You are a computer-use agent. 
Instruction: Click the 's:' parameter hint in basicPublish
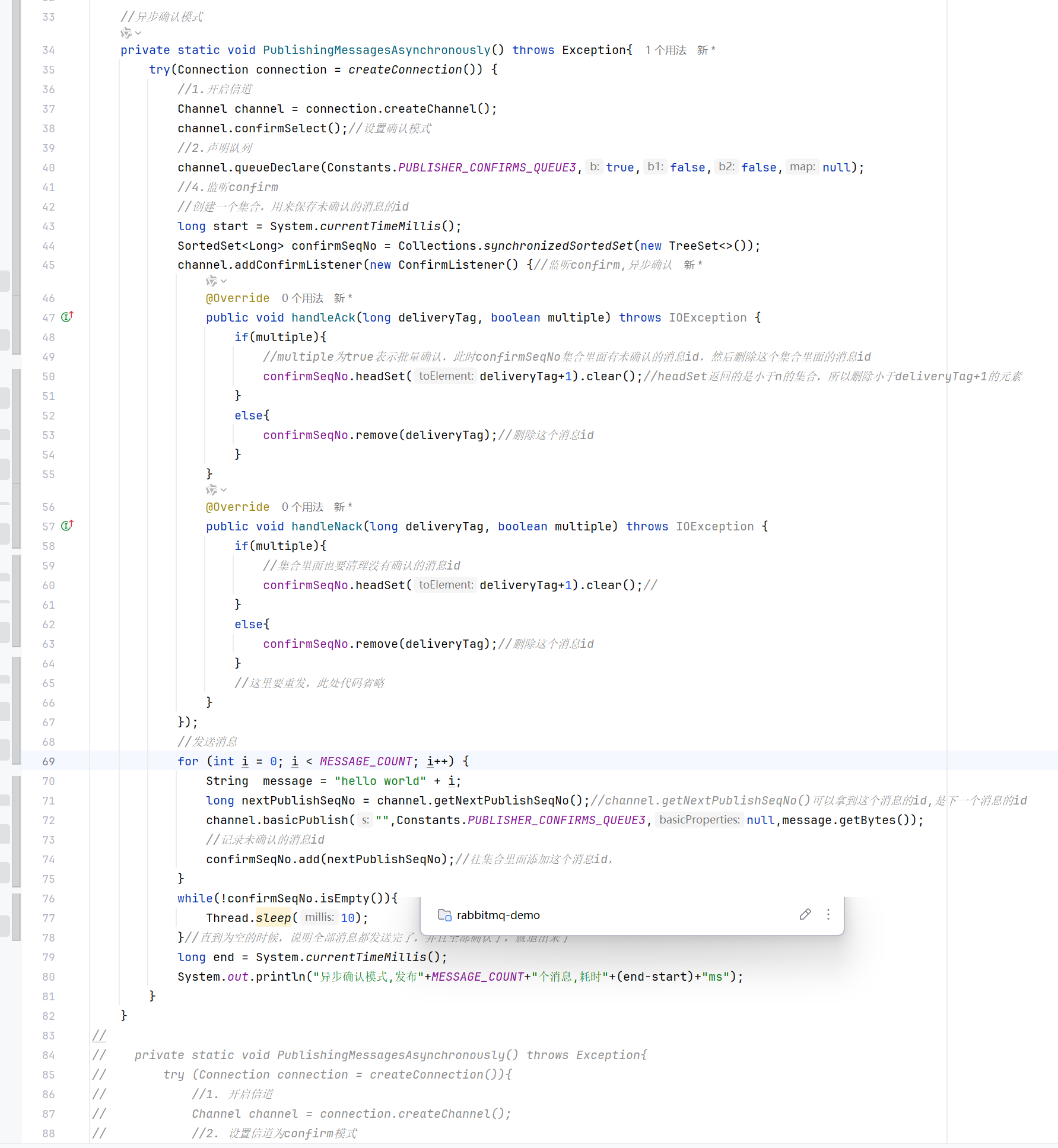coord(366,820)
